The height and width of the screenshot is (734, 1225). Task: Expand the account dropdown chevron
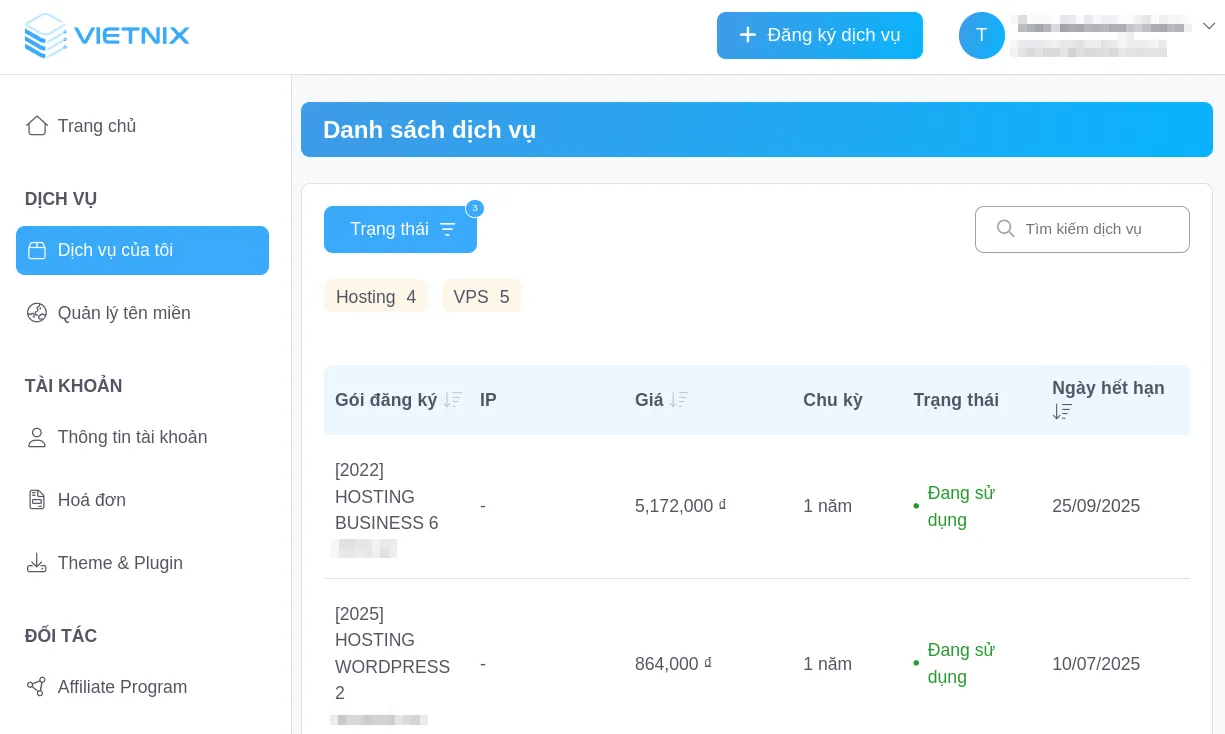pyautogui.click(x=1208, y=26)
